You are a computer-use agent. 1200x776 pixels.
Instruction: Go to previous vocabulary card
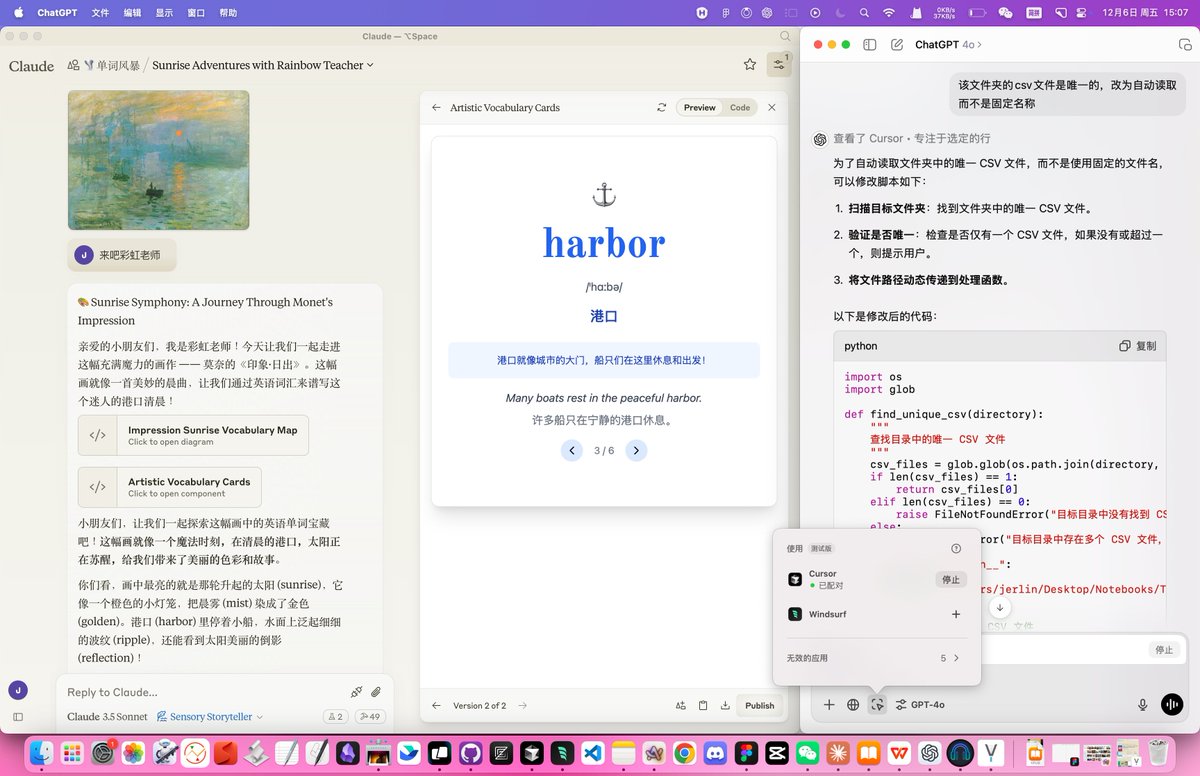click(572, 450)
